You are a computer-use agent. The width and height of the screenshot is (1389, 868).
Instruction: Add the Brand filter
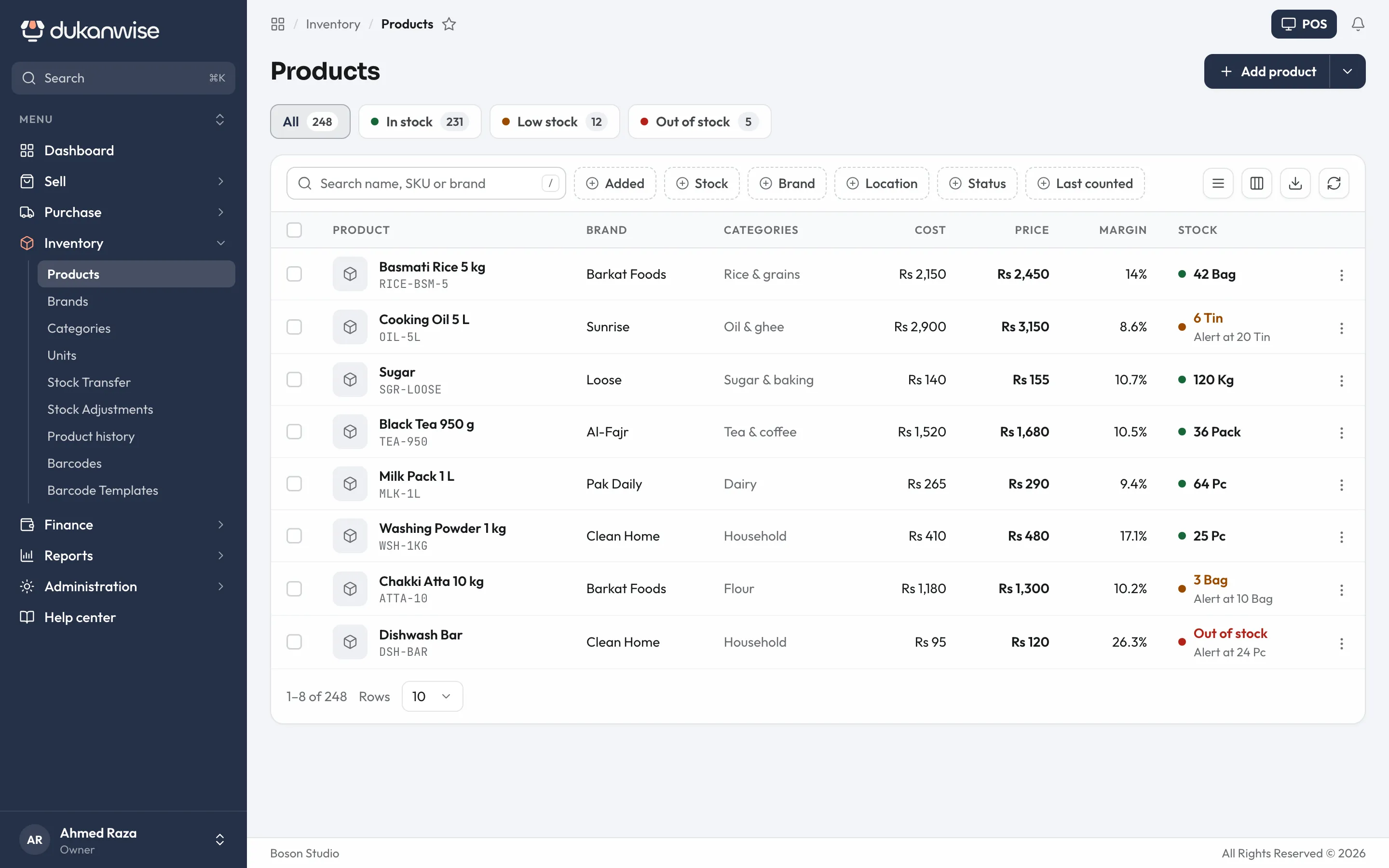pos(787,183)
